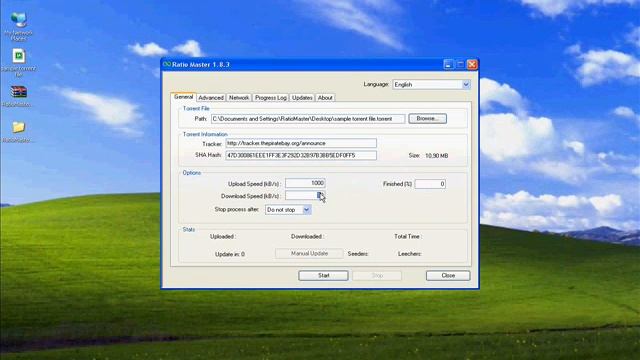
Task: Minimize the Ratio Master window
Action: (x=448, y=64)
